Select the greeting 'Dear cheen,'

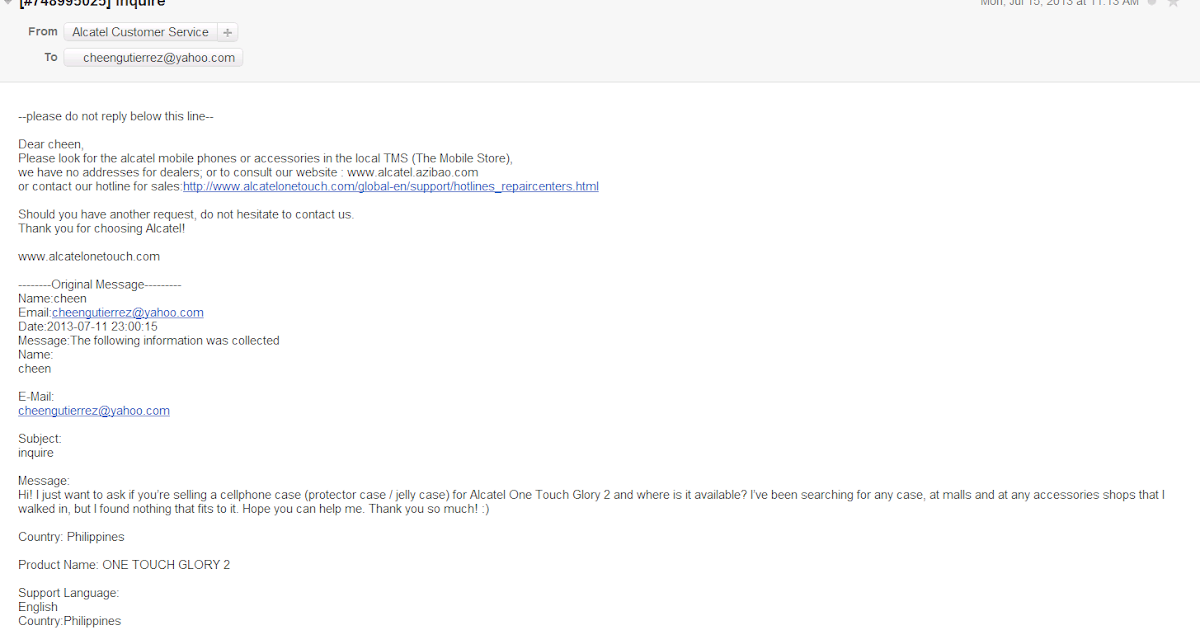51,144
